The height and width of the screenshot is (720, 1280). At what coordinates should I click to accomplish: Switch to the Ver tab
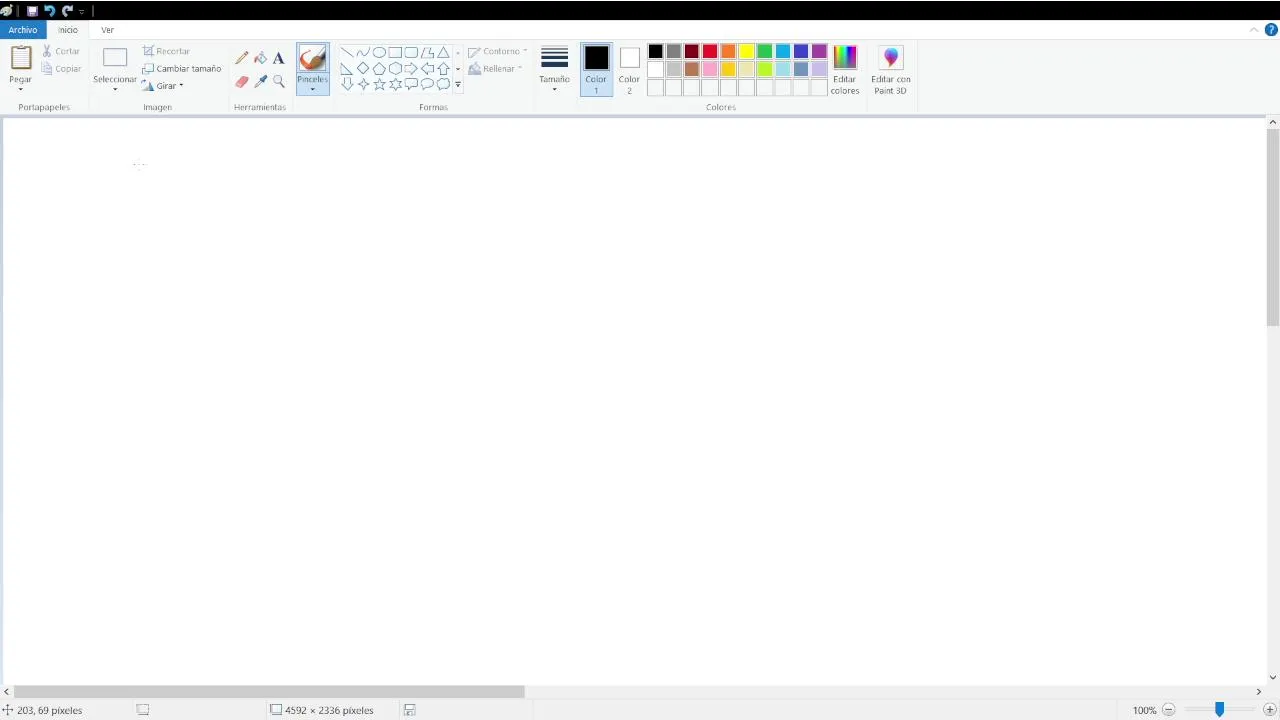point(107,30)
